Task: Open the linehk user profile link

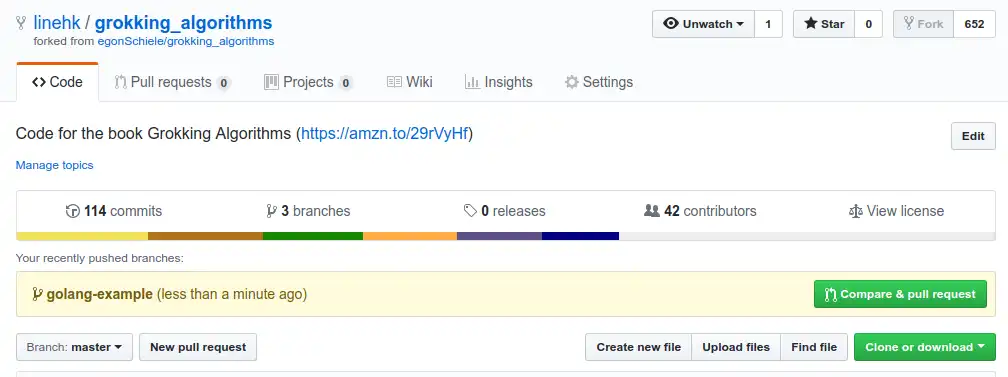Action: (x=57, y=23)
